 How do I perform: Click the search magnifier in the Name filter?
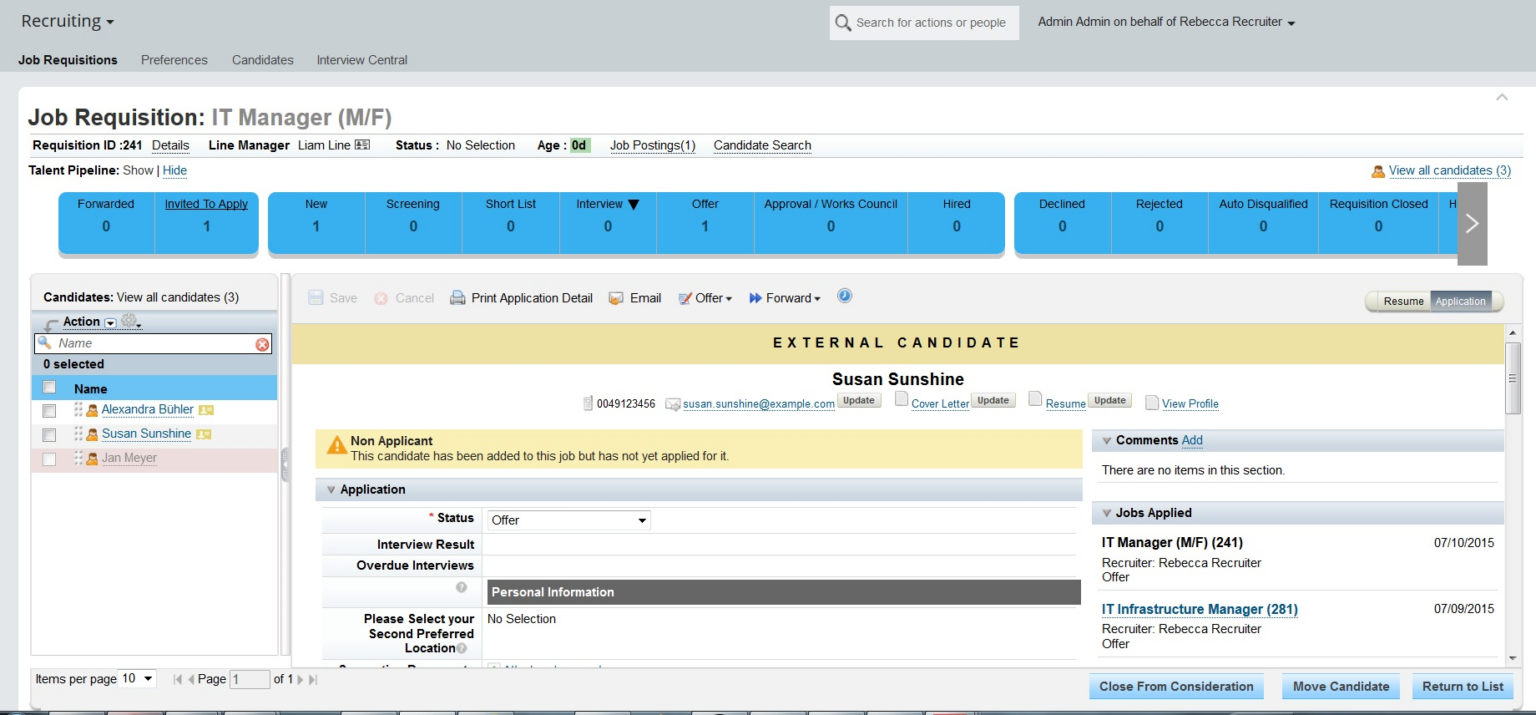pyautogui.click(x=45, y=343)
